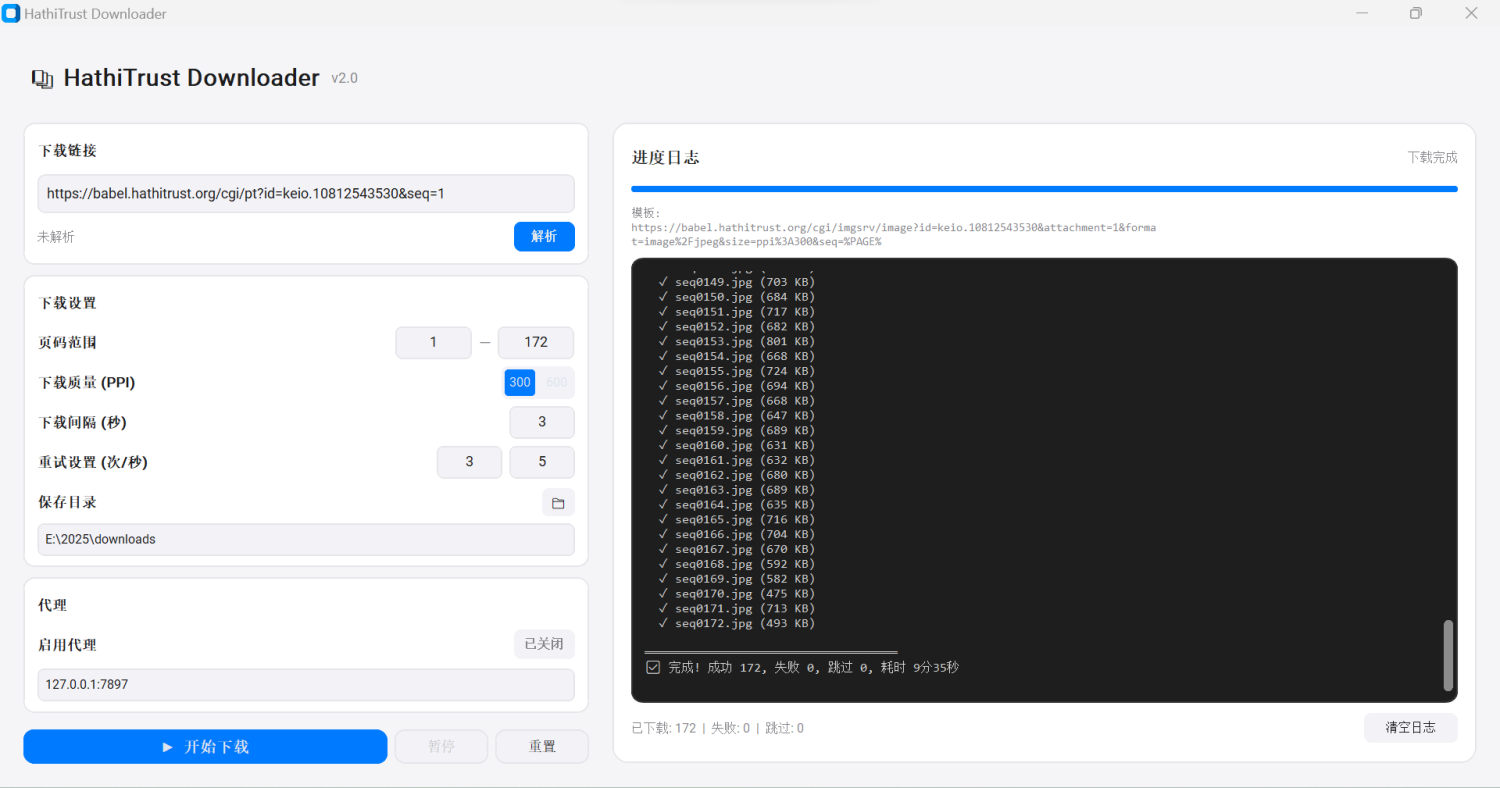The width and height of the screenshot is (1500, 788).
Task: Click log line seq0152.jpg (682 KB)
Action: (x=737, y=327)
